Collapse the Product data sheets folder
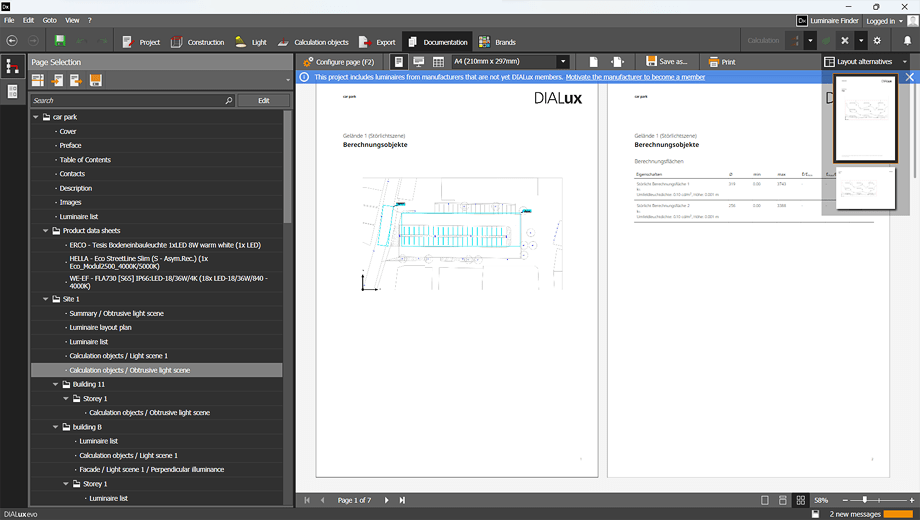 (x=45, y=231)
